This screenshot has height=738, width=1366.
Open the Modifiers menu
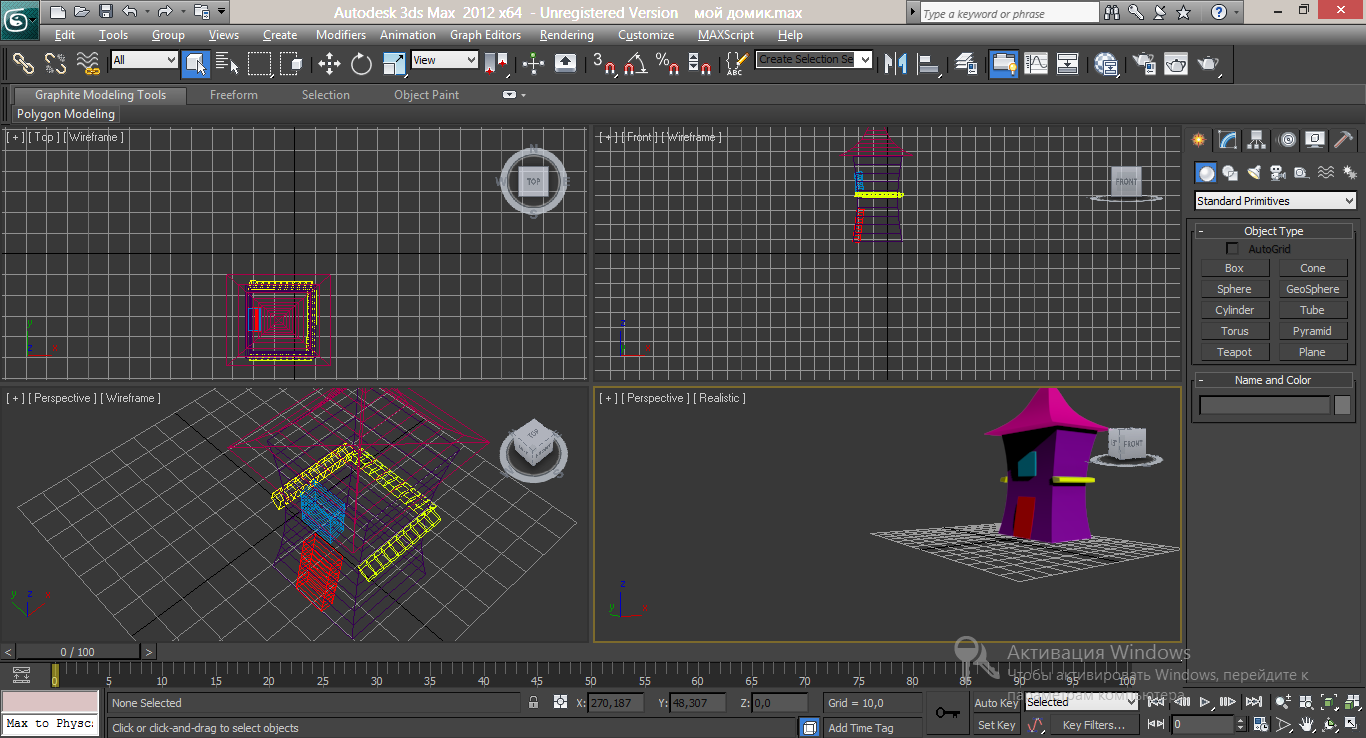(x=341, y=35)
